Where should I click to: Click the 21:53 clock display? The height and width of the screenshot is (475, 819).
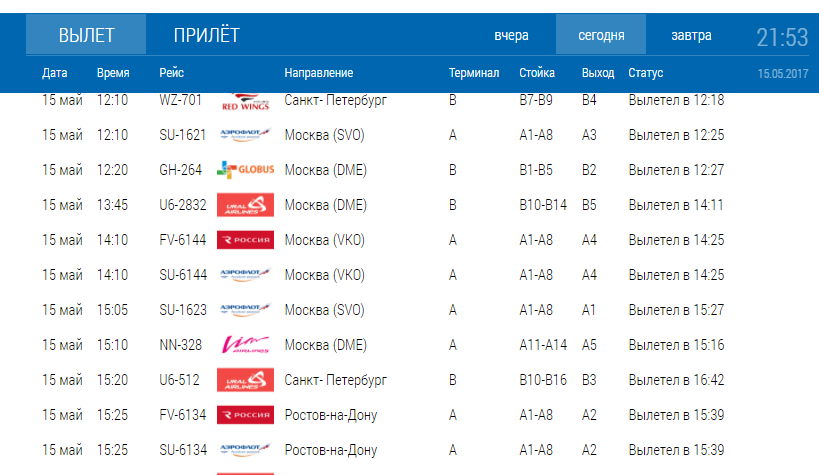(x=781, y=38)
